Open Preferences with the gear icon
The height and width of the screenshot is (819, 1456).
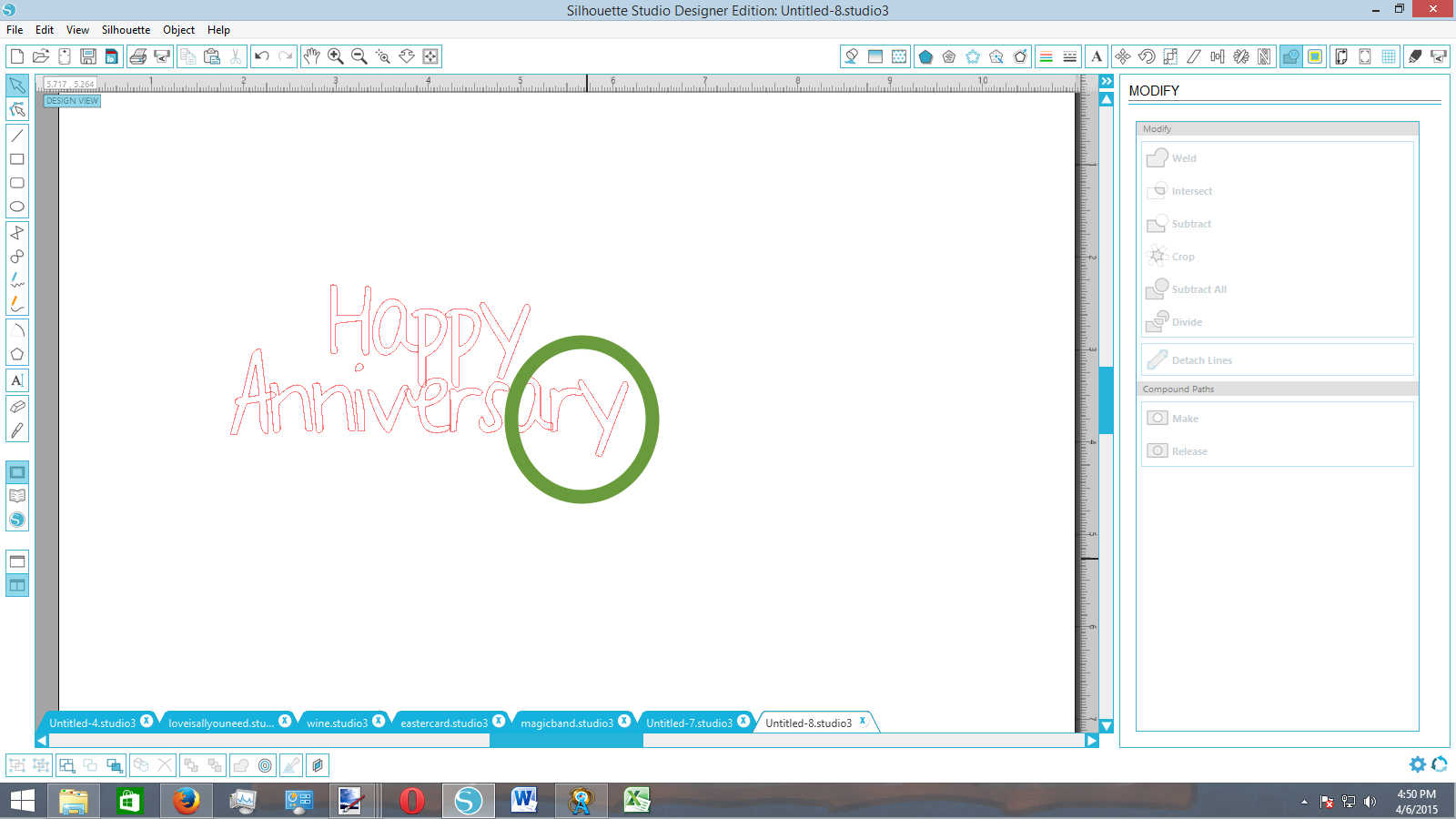click(1418, 764)
